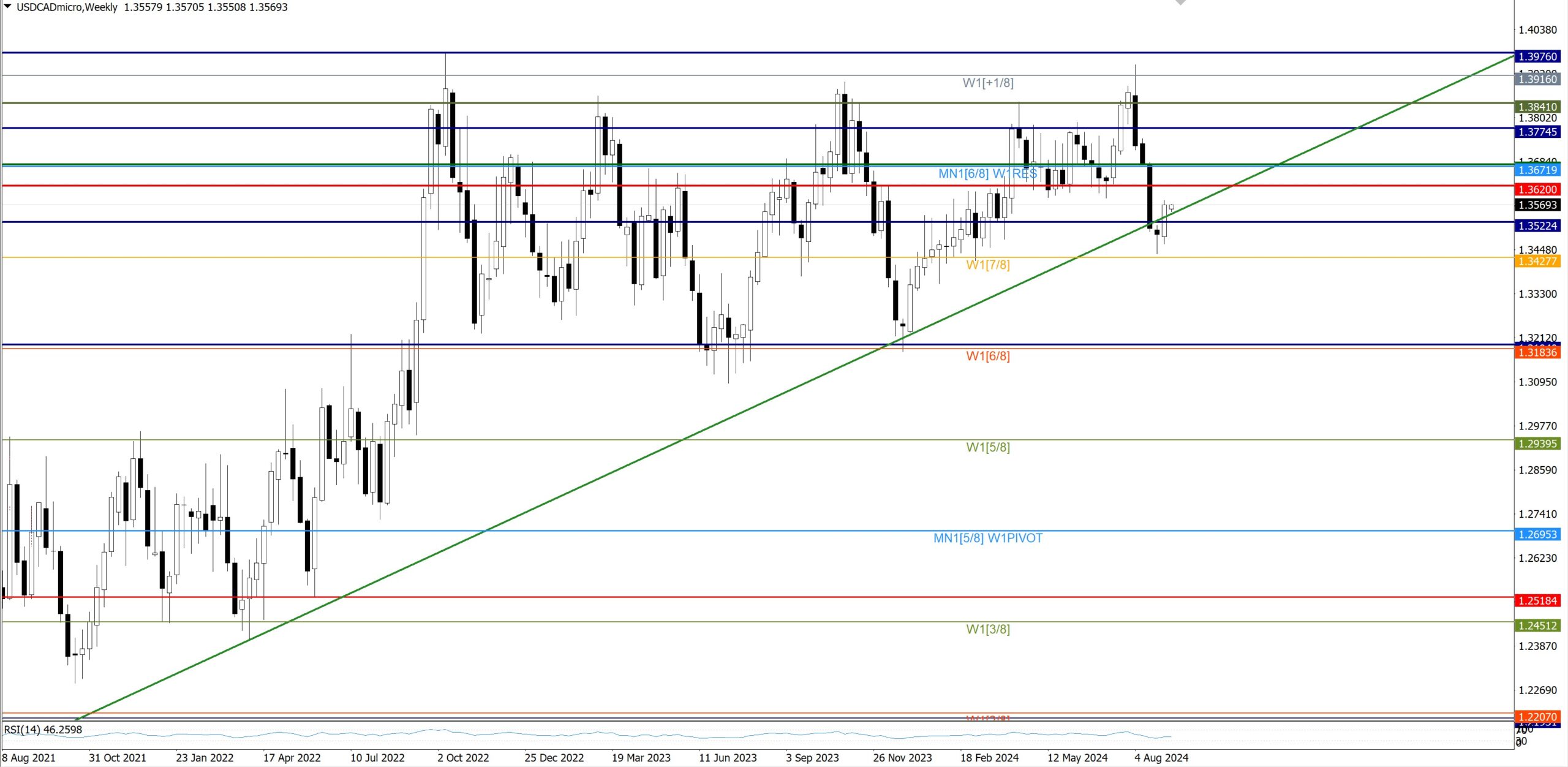Click the gray chart shift marker at top
The image size is (1568, 767).
[1180, 2]
